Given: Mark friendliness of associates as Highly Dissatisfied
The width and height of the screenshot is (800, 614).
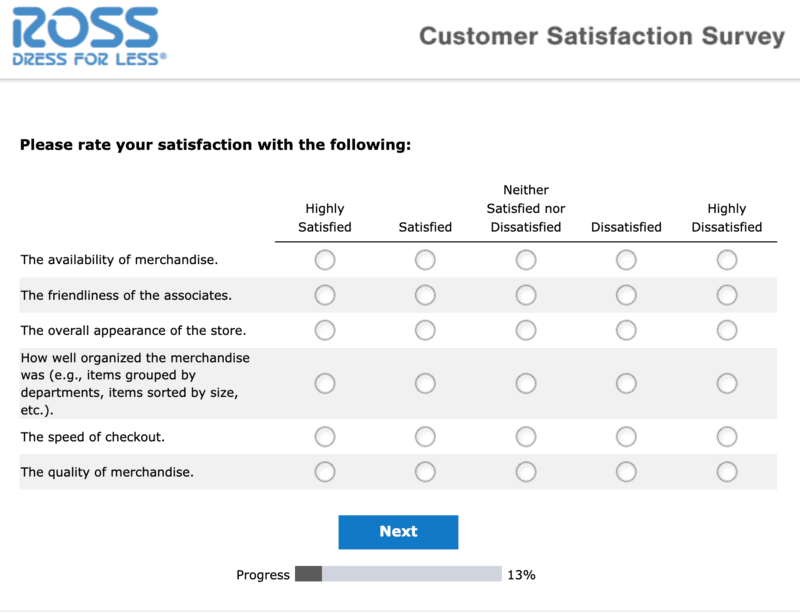Looking at the screenshot, I should click(x=727, y=295).
